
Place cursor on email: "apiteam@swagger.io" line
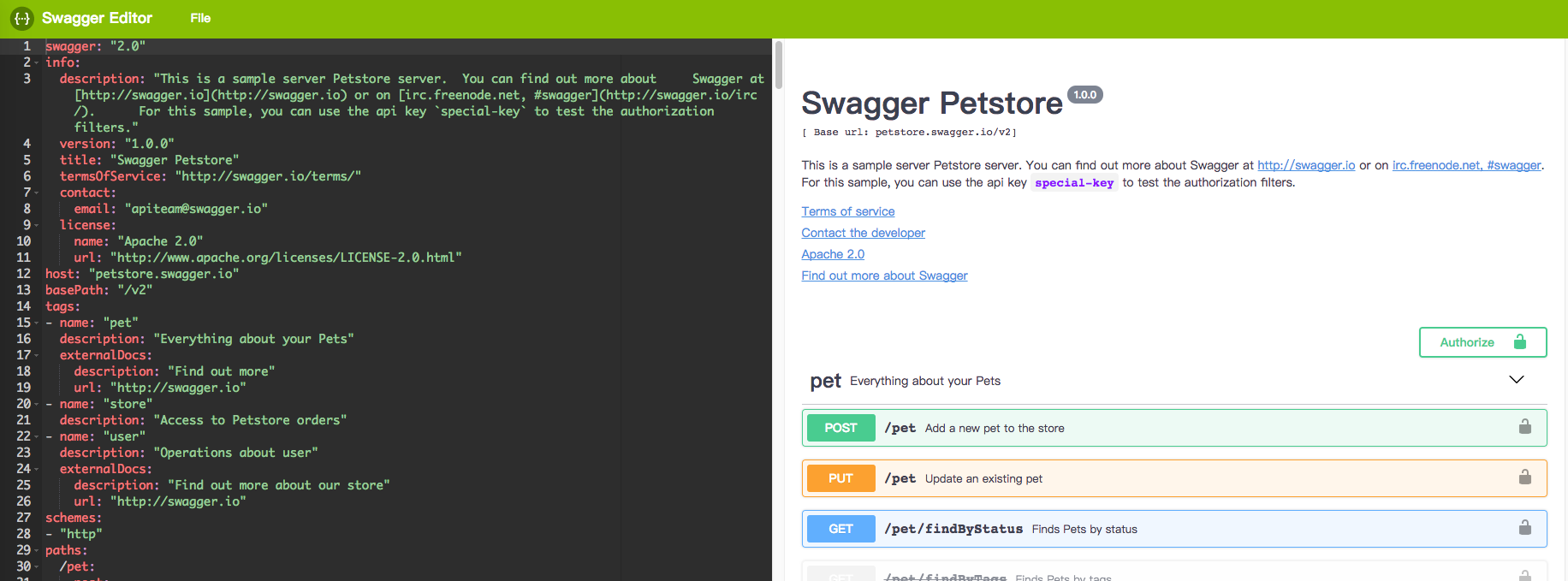tap(170, 209)
